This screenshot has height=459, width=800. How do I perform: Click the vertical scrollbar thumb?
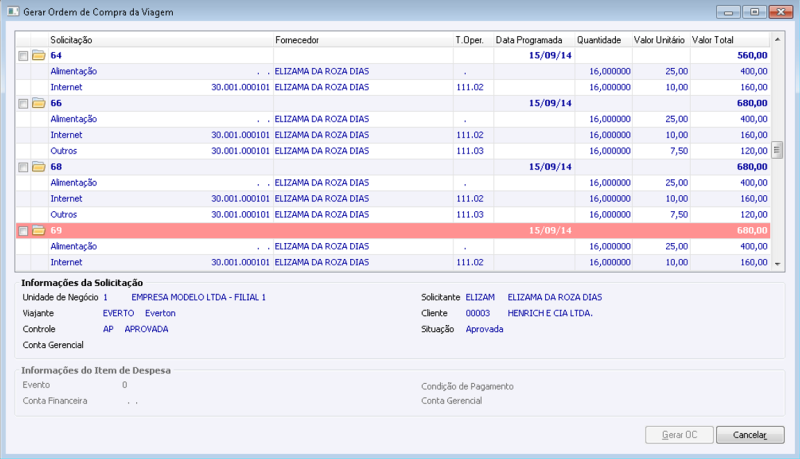click(777, 150)
